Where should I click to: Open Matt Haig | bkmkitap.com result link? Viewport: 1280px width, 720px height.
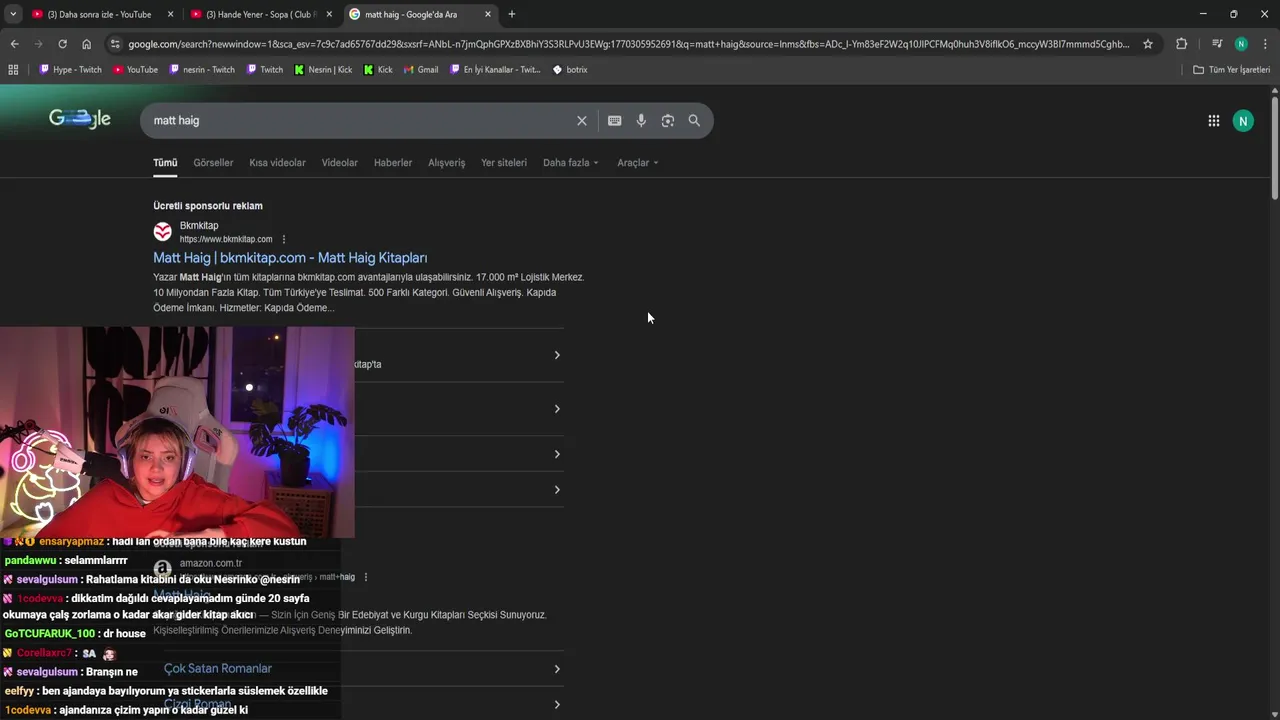pyautogui.click(x=290, y=258)
